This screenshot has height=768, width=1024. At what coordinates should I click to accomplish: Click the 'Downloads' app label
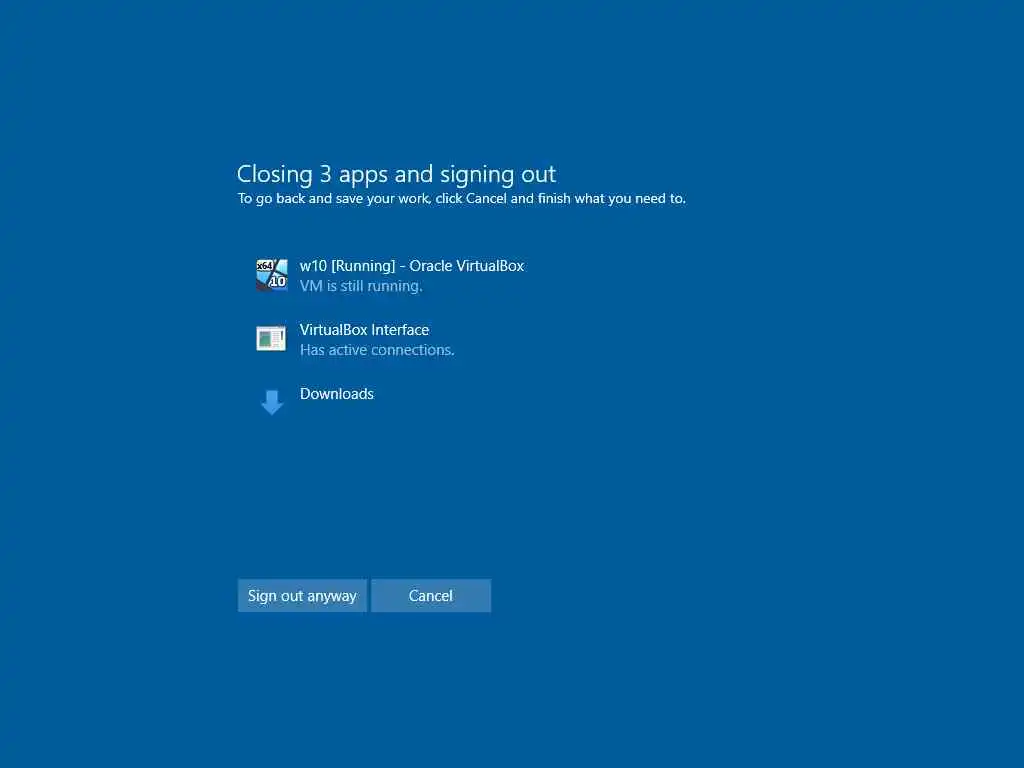pyautogui.click(x=337, y=394)
